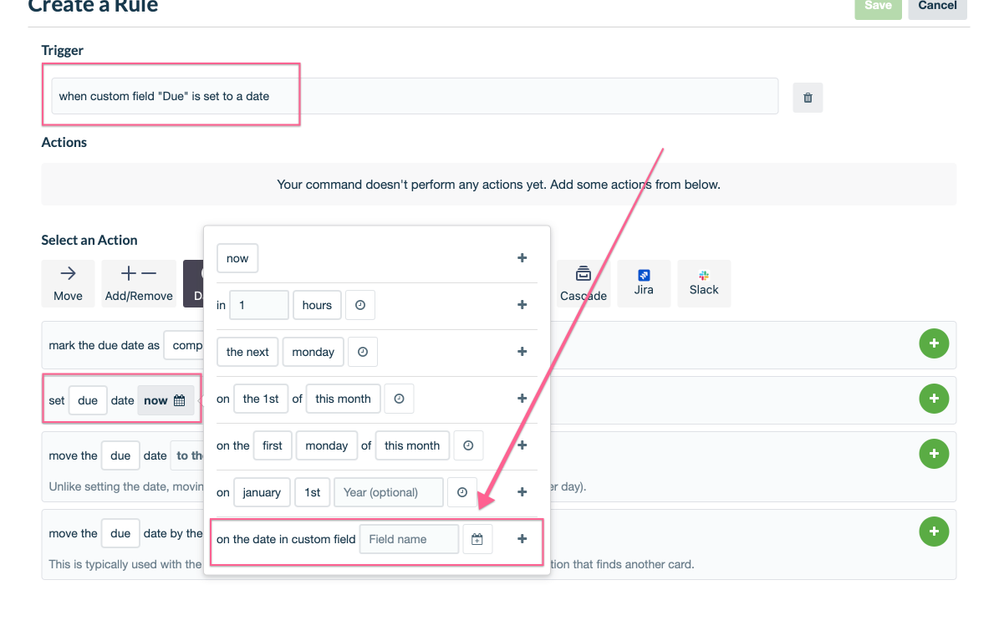Delete the trigger with the trash icon
Image resolution: width=999 pixels, height=620 pixels.
pyautogui.click(x=807, y=97)
